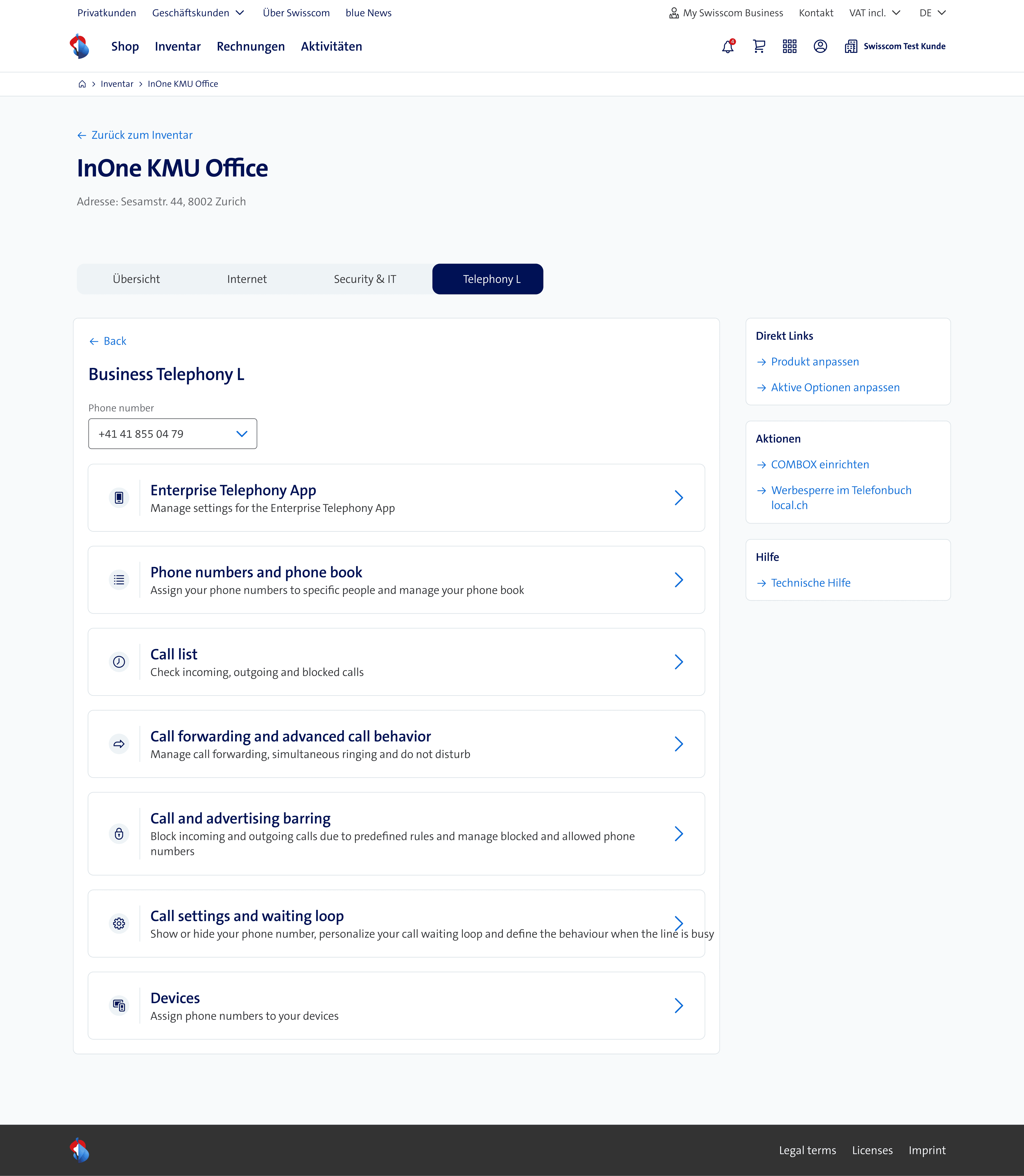The height and width of the screenshot is (1176, 1024).
Task: Expand the Devices chevron
Action: click(x=679, y=1006)
